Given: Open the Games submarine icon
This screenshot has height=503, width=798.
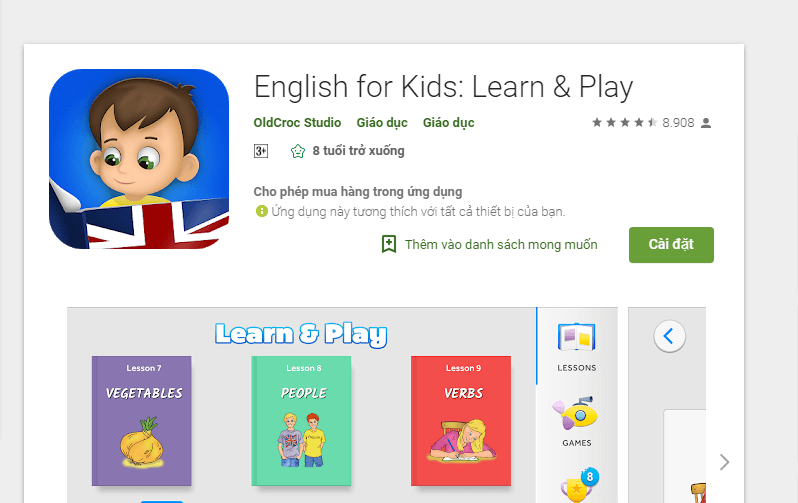Looking at the screenshot, I should point(576,413).
